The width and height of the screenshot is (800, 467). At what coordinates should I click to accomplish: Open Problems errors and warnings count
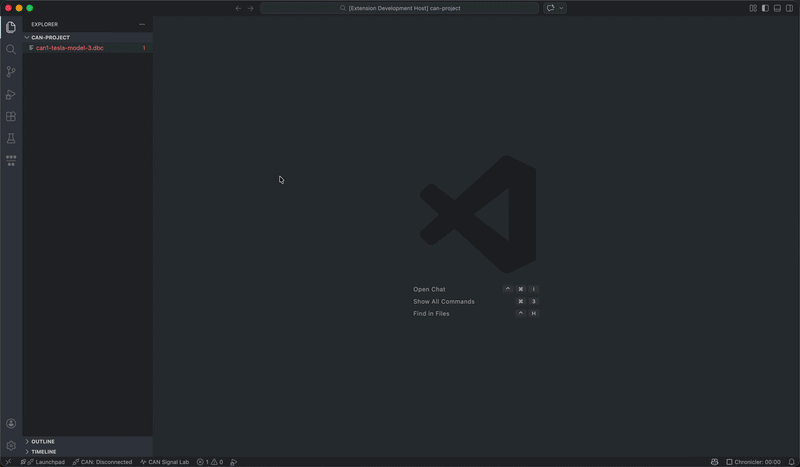pyautogui.click(x=210, y=462)
